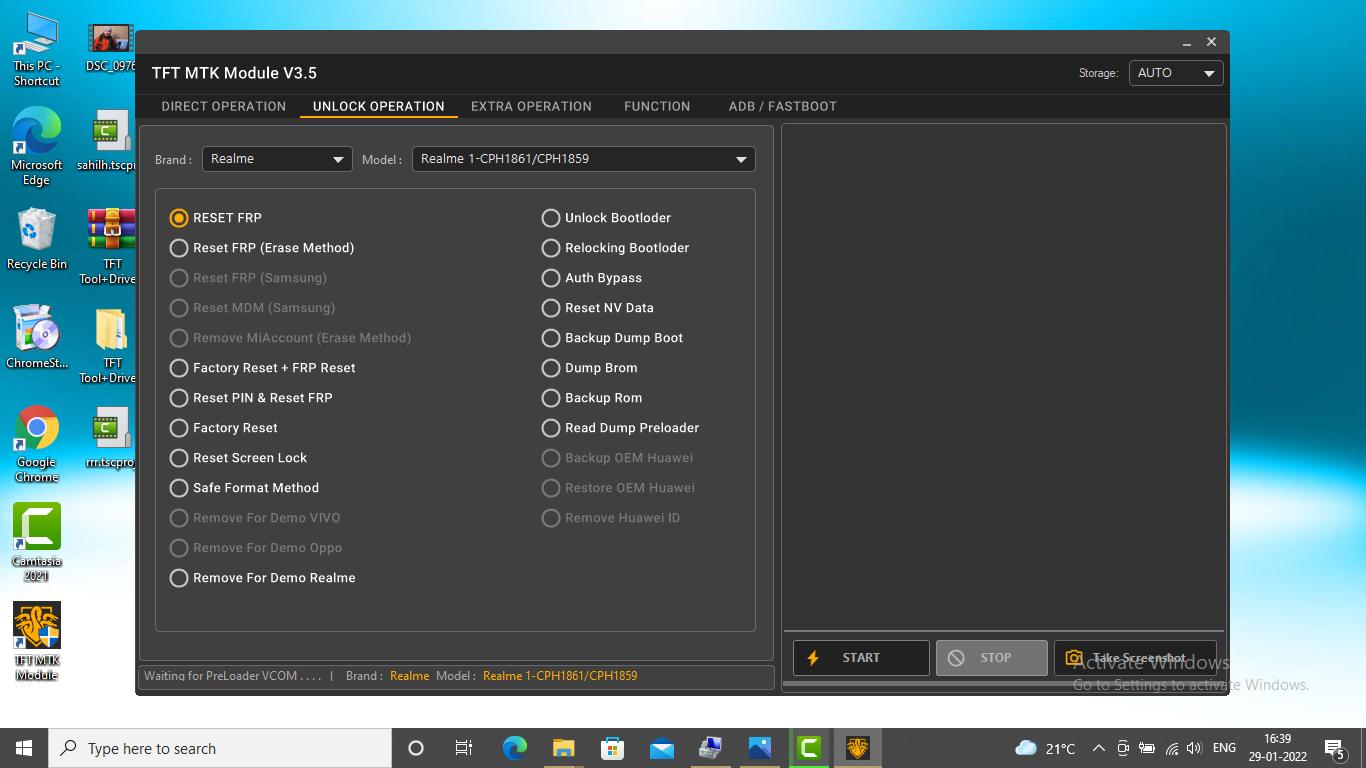Open FUNCTION tab

click(657, 106)
